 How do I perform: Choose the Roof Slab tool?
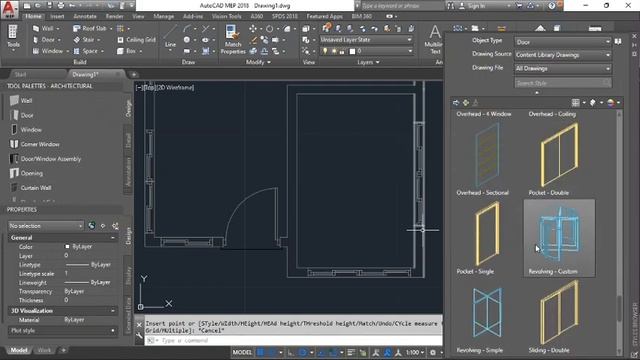point(89,29)
